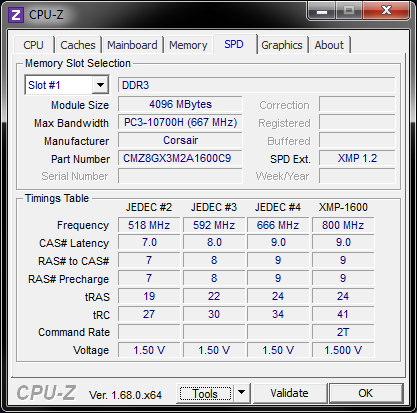Screen dimensions: 417x413
Task: Show the About tab
Action: [329, 45]
